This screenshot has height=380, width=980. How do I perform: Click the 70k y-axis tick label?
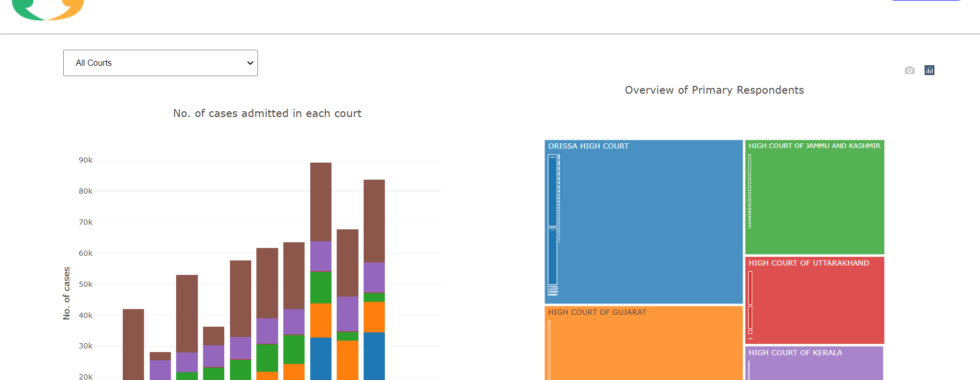click(x=86, y=222)
